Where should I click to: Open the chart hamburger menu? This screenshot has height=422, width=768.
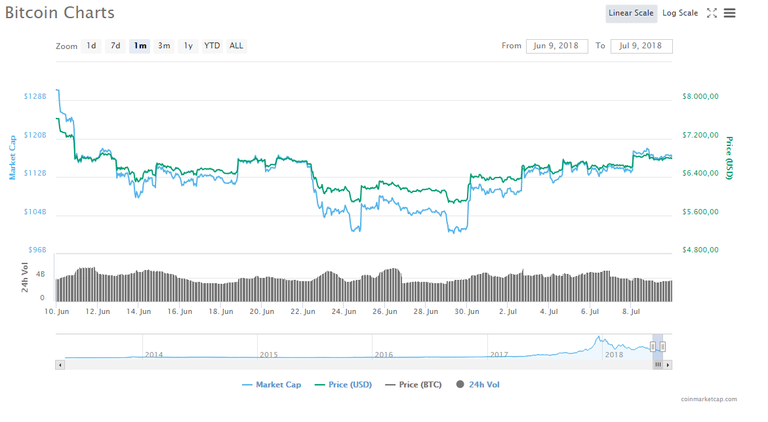pos(730,13)
